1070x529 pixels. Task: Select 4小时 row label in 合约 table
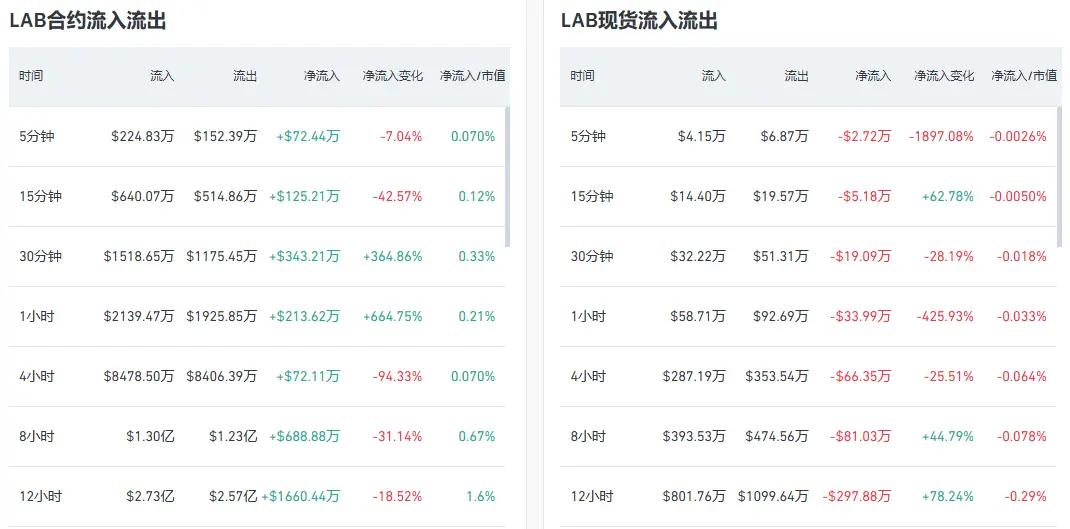click(37, 377)
